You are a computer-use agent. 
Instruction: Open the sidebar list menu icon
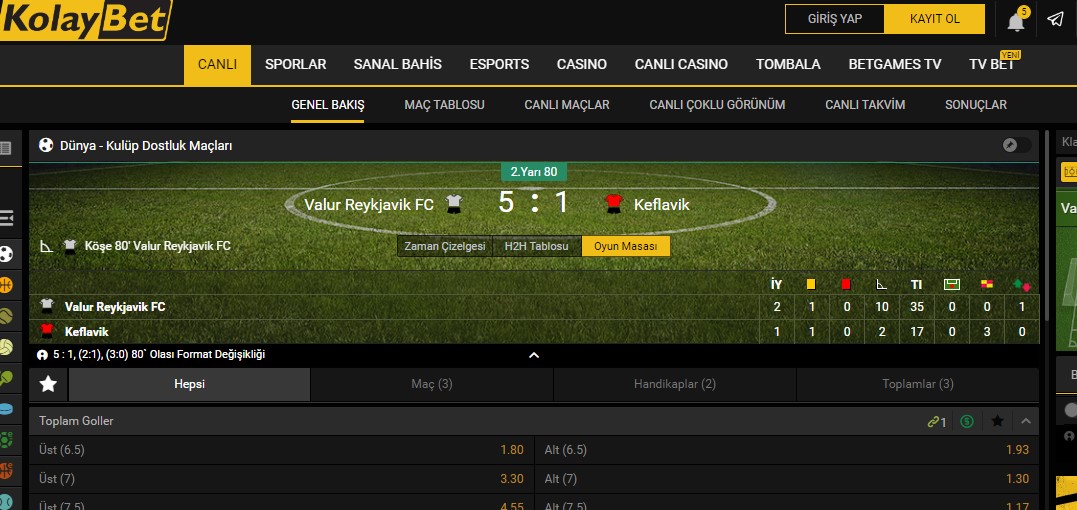tap(6, 220)
